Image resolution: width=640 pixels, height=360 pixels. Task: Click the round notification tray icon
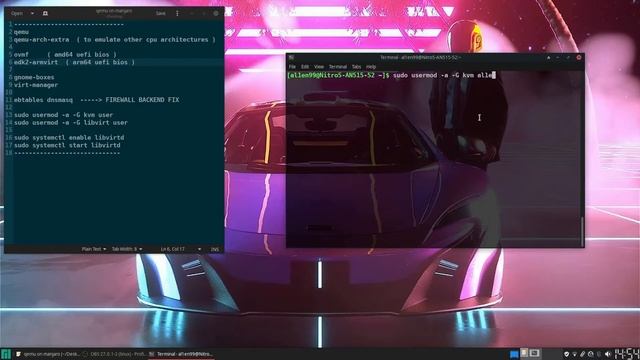(591, 354)
